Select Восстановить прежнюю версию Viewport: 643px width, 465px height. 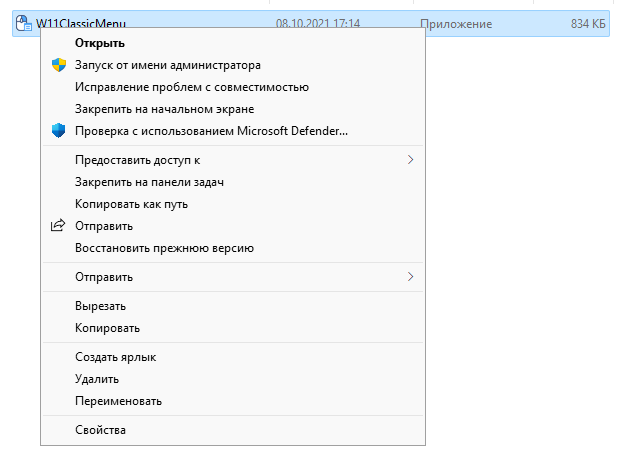pyautogui.click(x=164, y=248)
